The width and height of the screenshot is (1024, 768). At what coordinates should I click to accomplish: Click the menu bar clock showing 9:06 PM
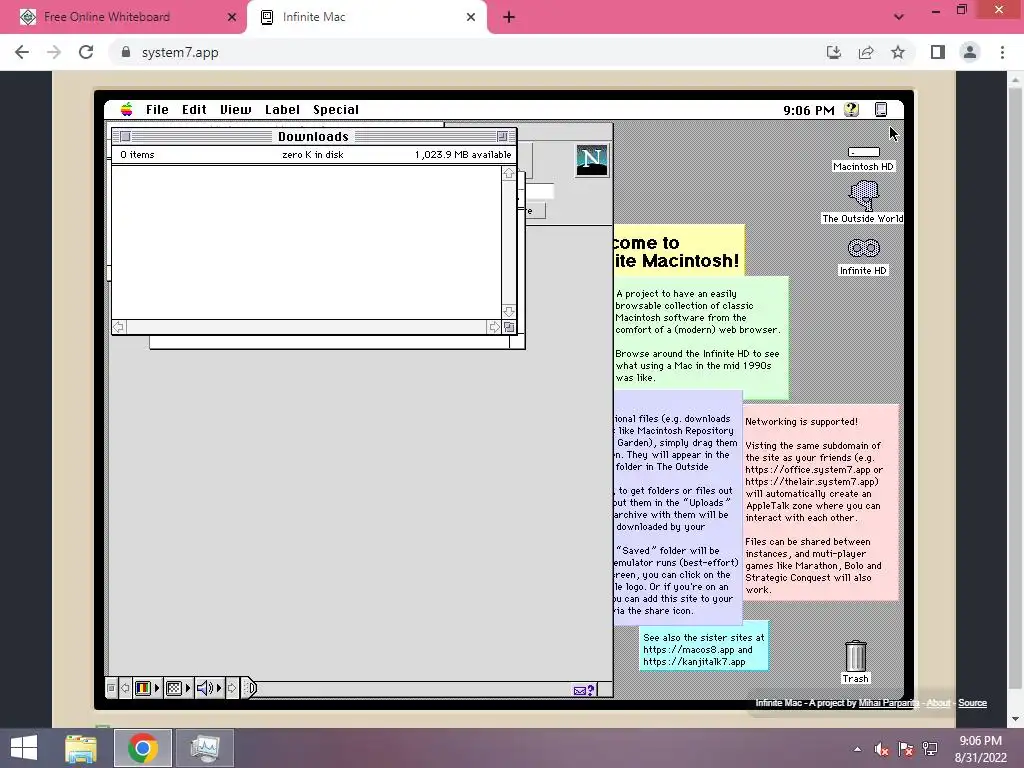click(x=808, y=110)
